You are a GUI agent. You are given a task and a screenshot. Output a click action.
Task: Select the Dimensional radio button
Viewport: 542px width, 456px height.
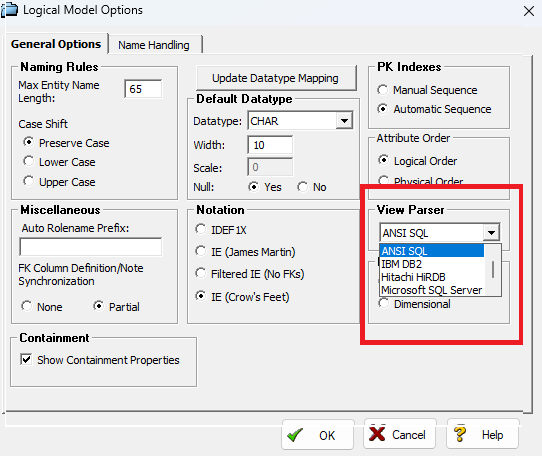pos(383,303)
